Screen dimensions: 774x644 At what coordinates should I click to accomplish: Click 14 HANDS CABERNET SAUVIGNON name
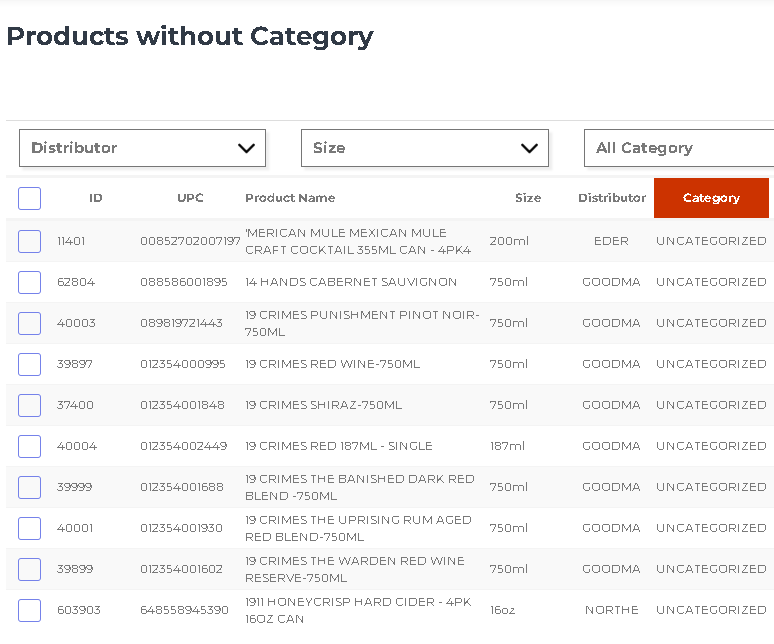[351, 282]
